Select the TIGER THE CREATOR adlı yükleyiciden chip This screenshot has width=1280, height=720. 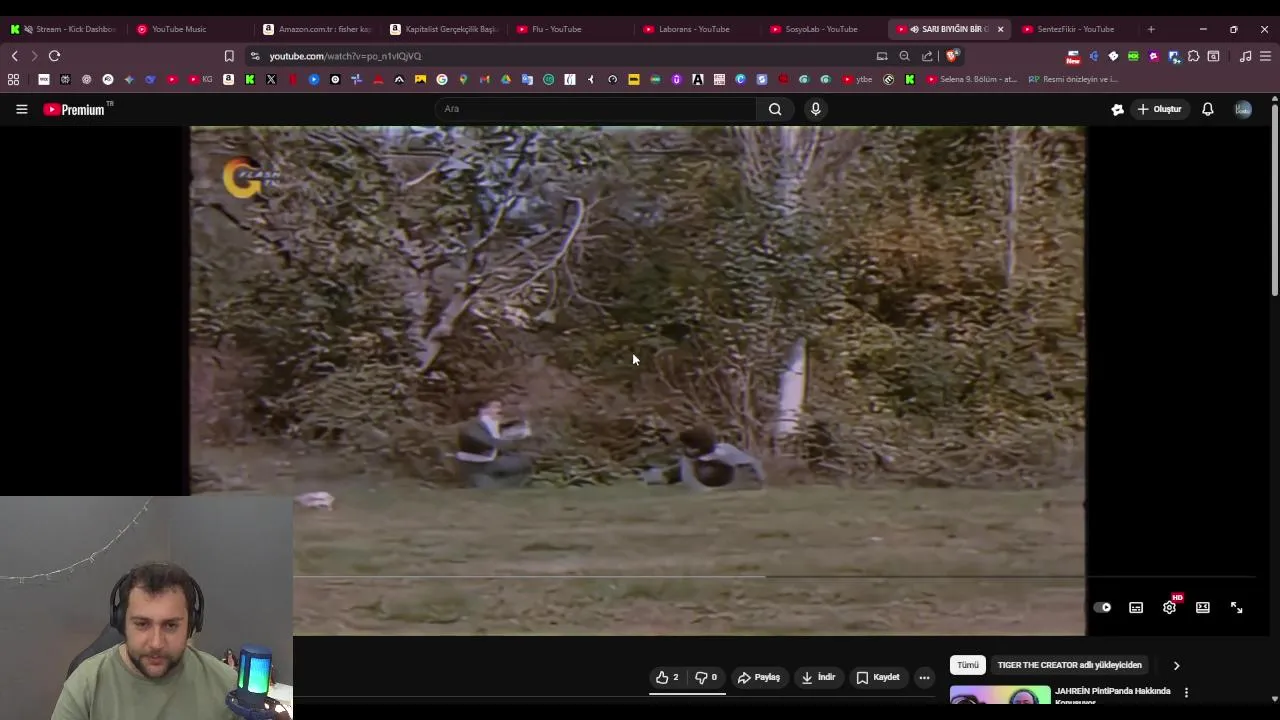tap(1069, 665)
